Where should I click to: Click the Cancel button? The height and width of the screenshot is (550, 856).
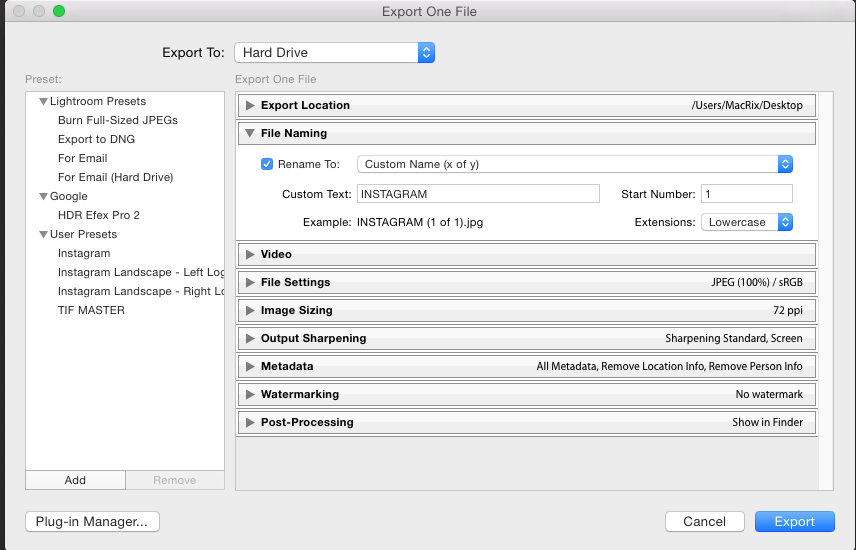coord(705,522)
